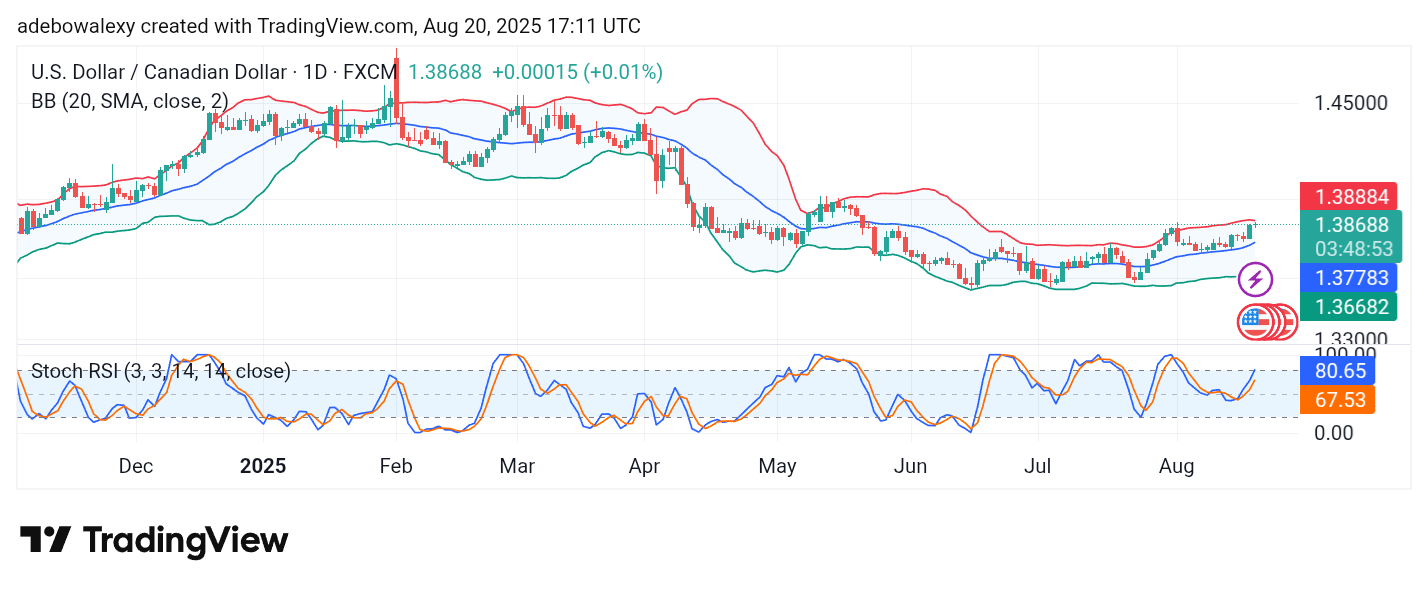Click the 1.45000 price axis value
The image size is (1428, 591).
pyautogui.click(x=1350, y=104)
